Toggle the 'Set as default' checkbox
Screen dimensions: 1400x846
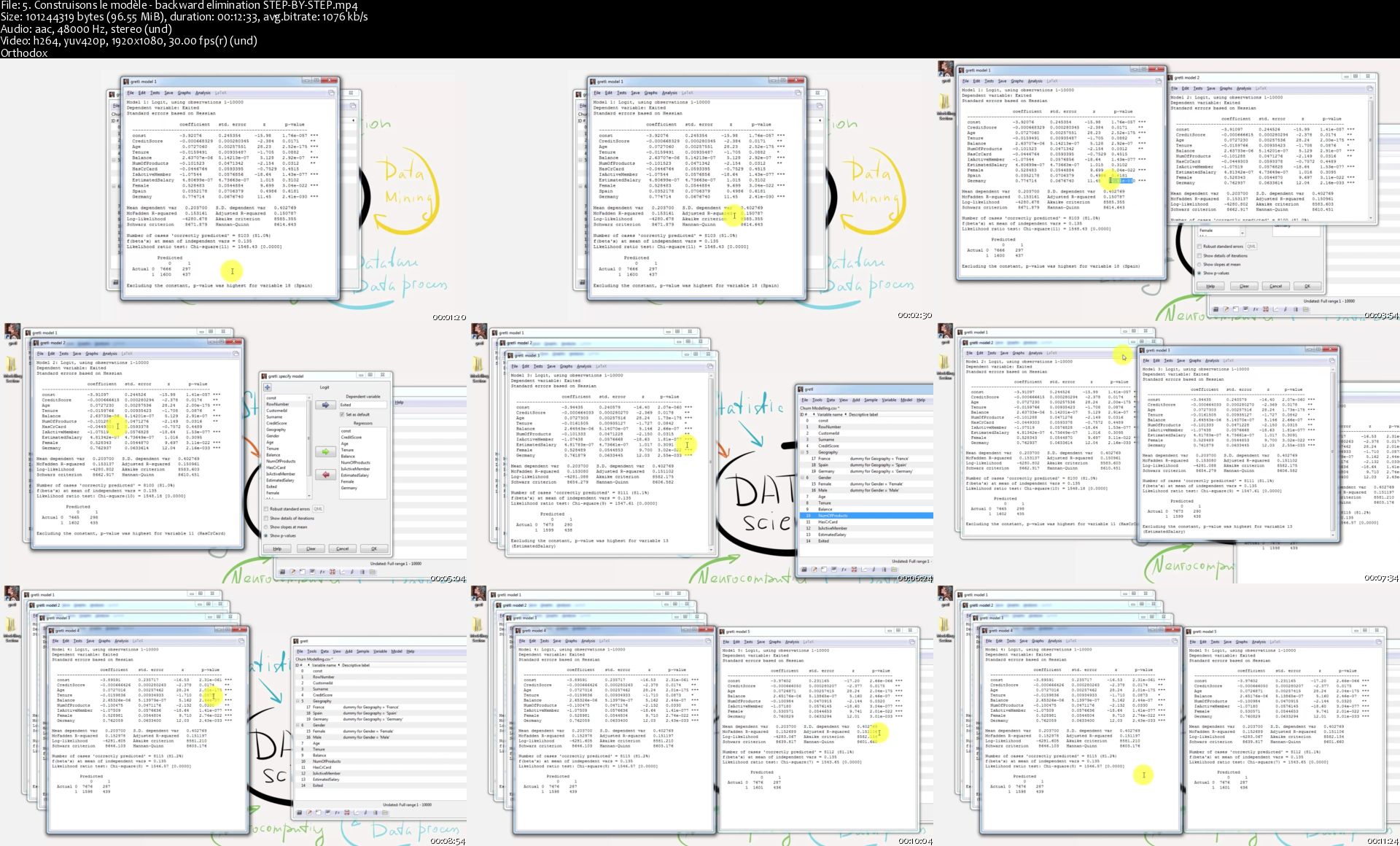coord(341,414)
